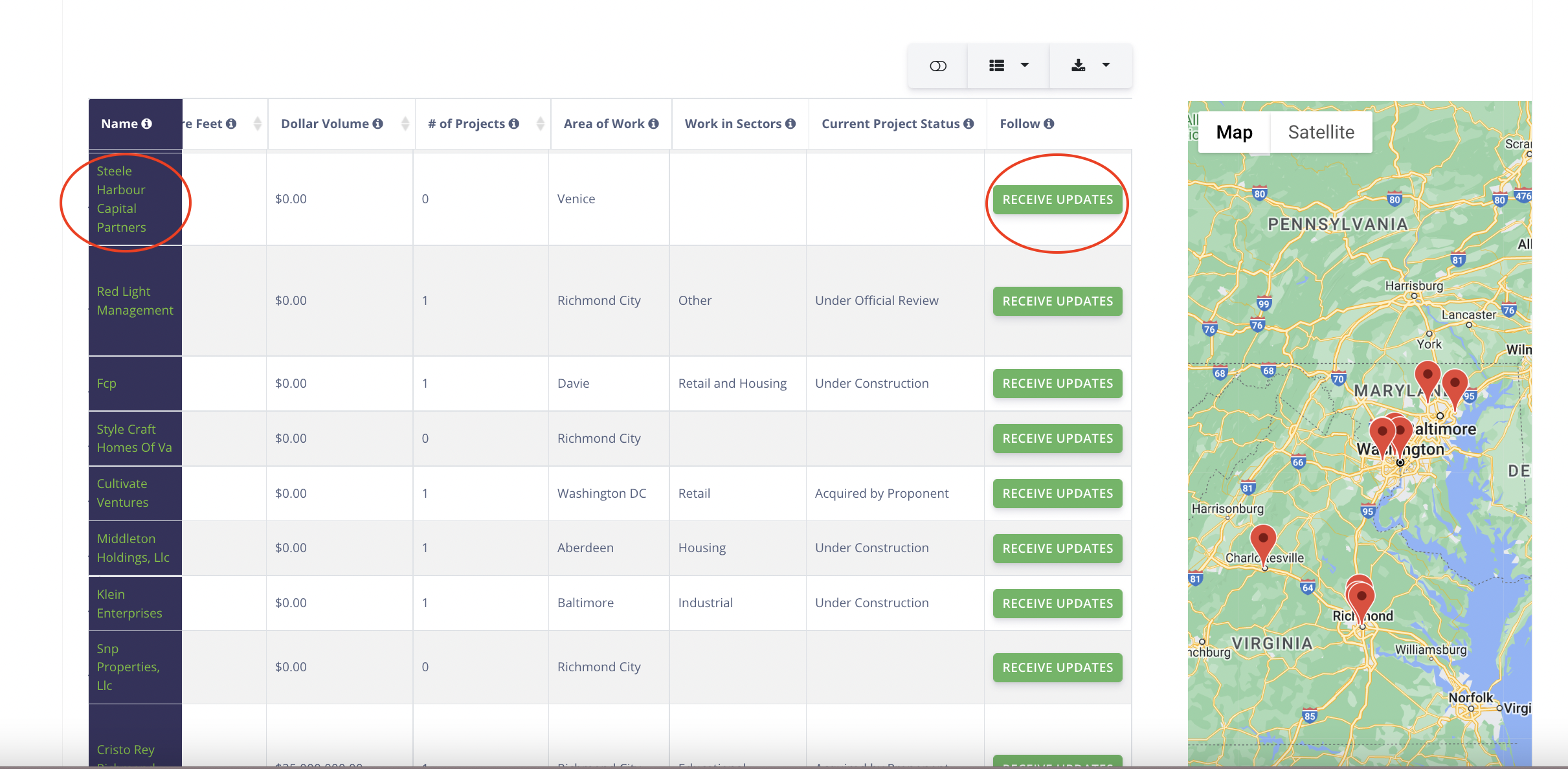
Task: Click the Charlottesville map pin
Action: click(x=1263, y=542)
